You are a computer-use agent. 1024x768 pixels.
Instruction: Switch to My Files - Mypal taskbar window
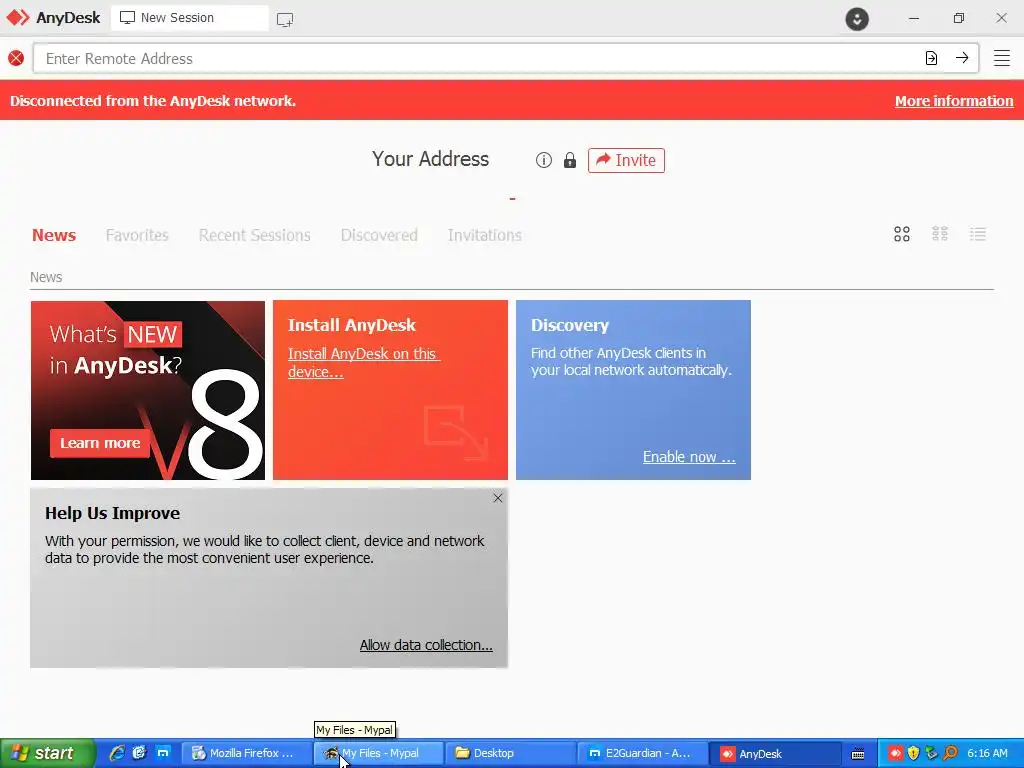click(379, 754)
